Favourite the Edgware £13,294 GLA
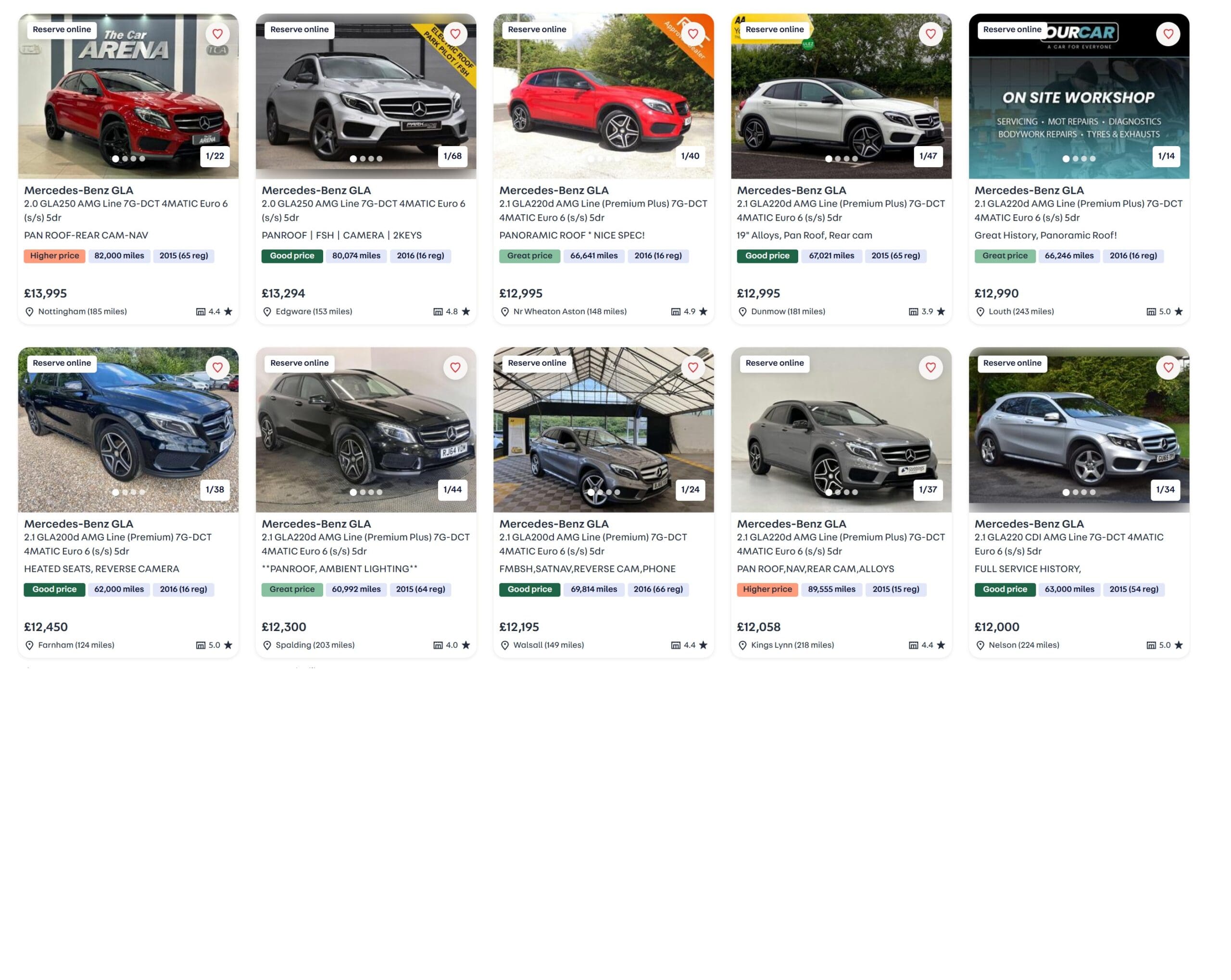The image size is (1231, 980). (455, 34)
